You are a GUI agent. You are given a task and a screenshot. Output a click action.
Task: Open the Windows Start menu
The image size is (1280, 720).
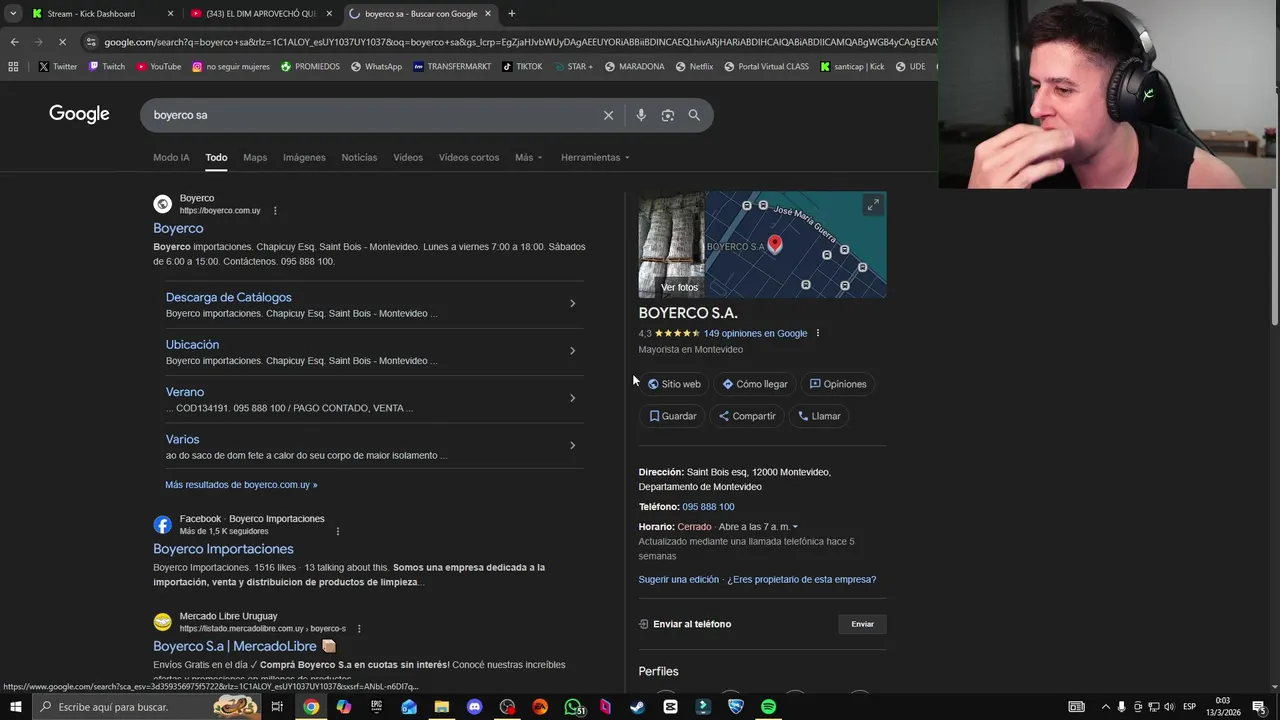[x=16, y=707]
